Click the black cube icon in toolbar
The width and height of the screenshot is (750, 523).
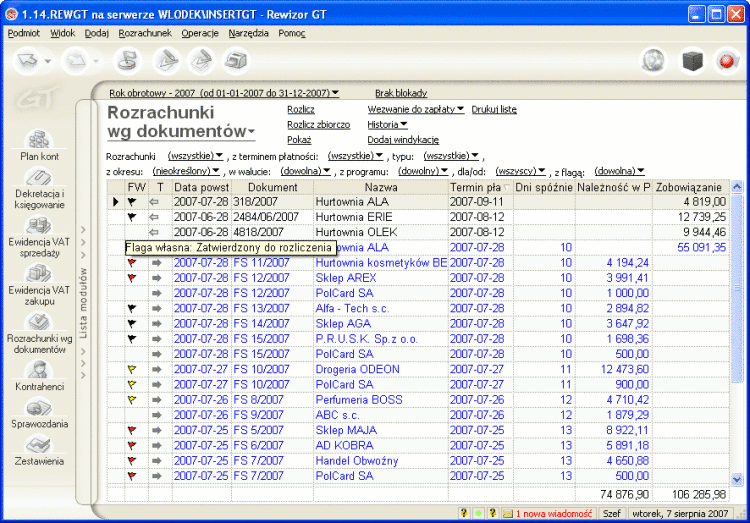click(x=691, y=61)
